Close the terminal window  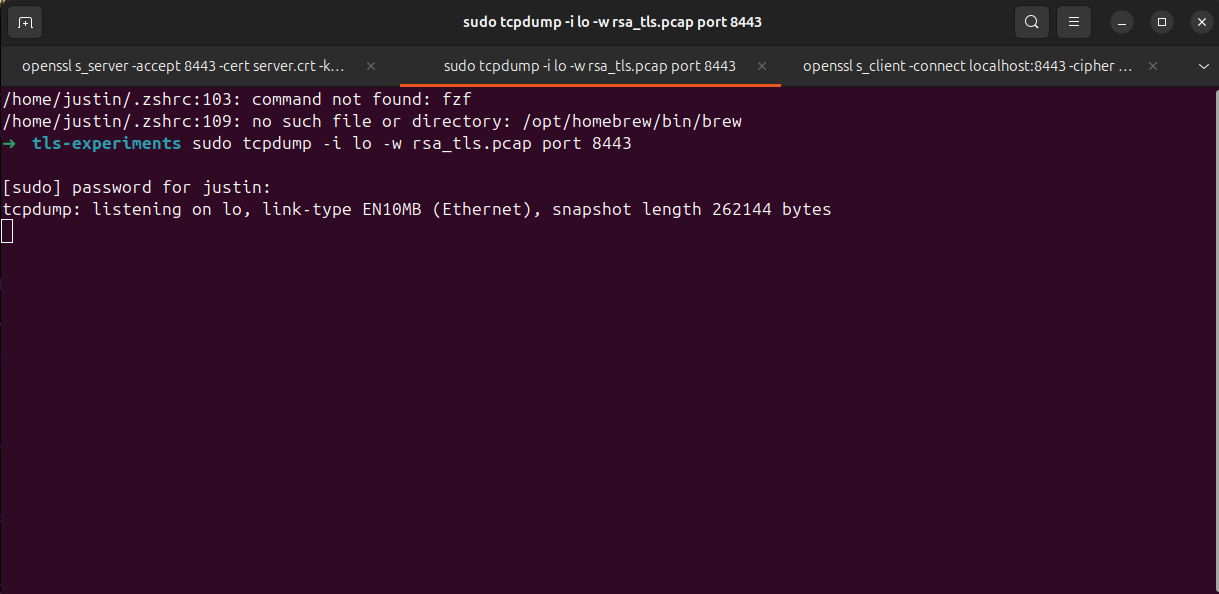tap(1201, 22)
